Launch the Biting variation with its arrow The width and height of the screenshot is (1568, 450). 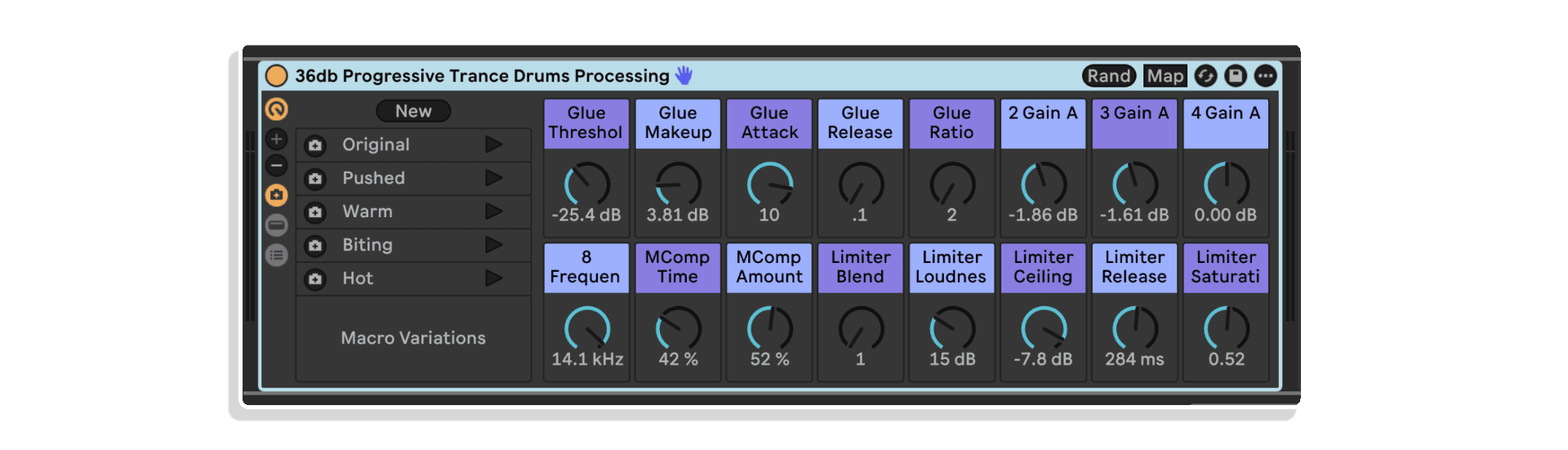[493, 245]
